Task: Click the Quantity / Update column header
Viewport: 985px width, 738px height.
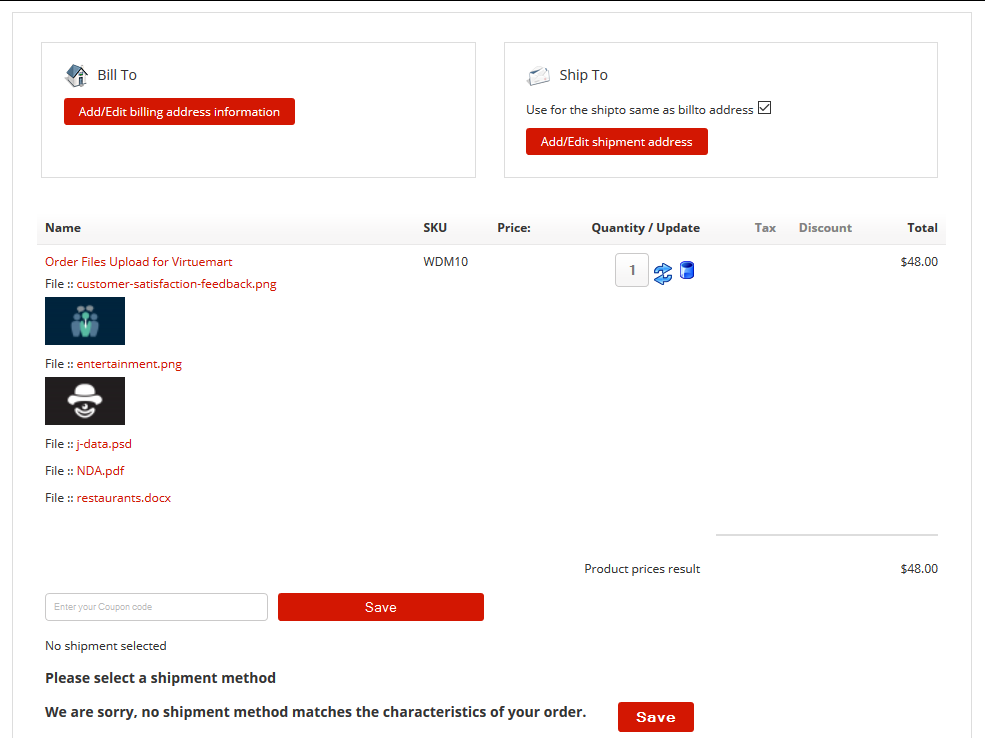Action: [645, 228]
